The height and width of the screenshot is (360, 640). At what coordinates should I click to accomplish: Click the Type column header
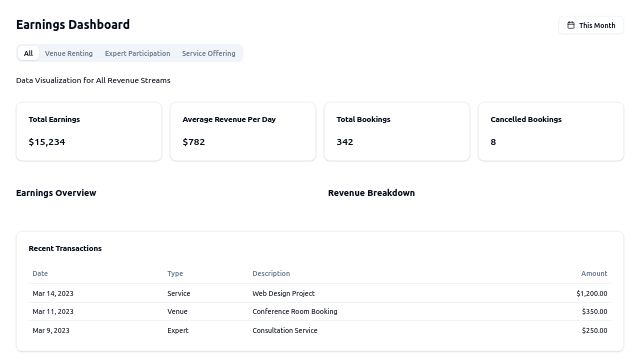click(175, 273)
